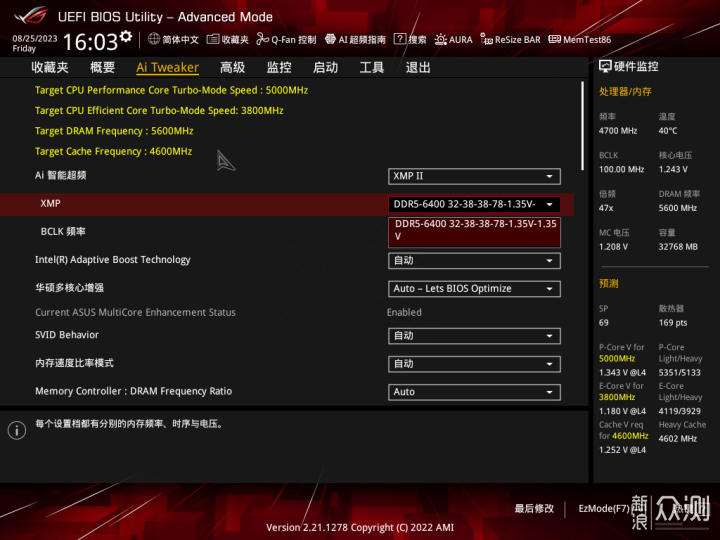
Task: Click the 4119/3929 E-Core value
Action: [x=680, y=411]
